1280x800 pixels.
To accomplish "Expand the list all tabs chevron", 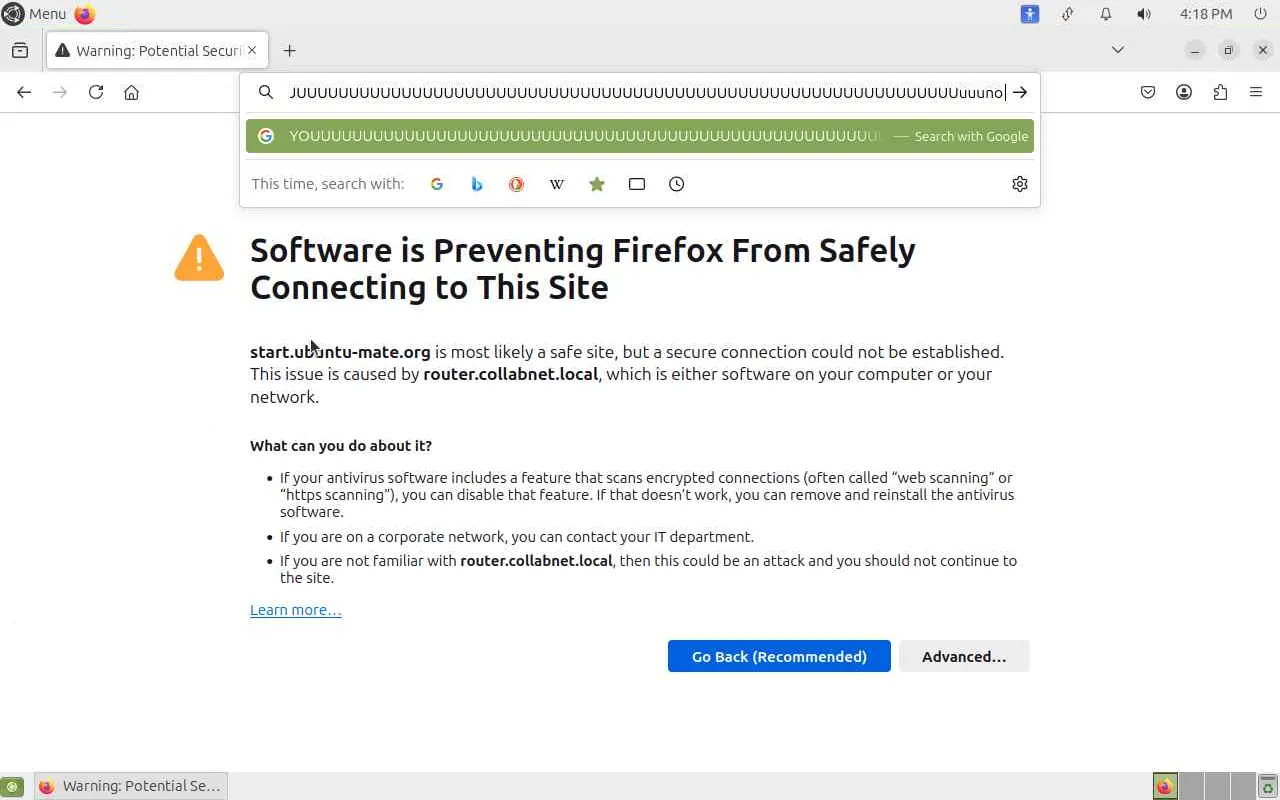I will (1118, 50).
